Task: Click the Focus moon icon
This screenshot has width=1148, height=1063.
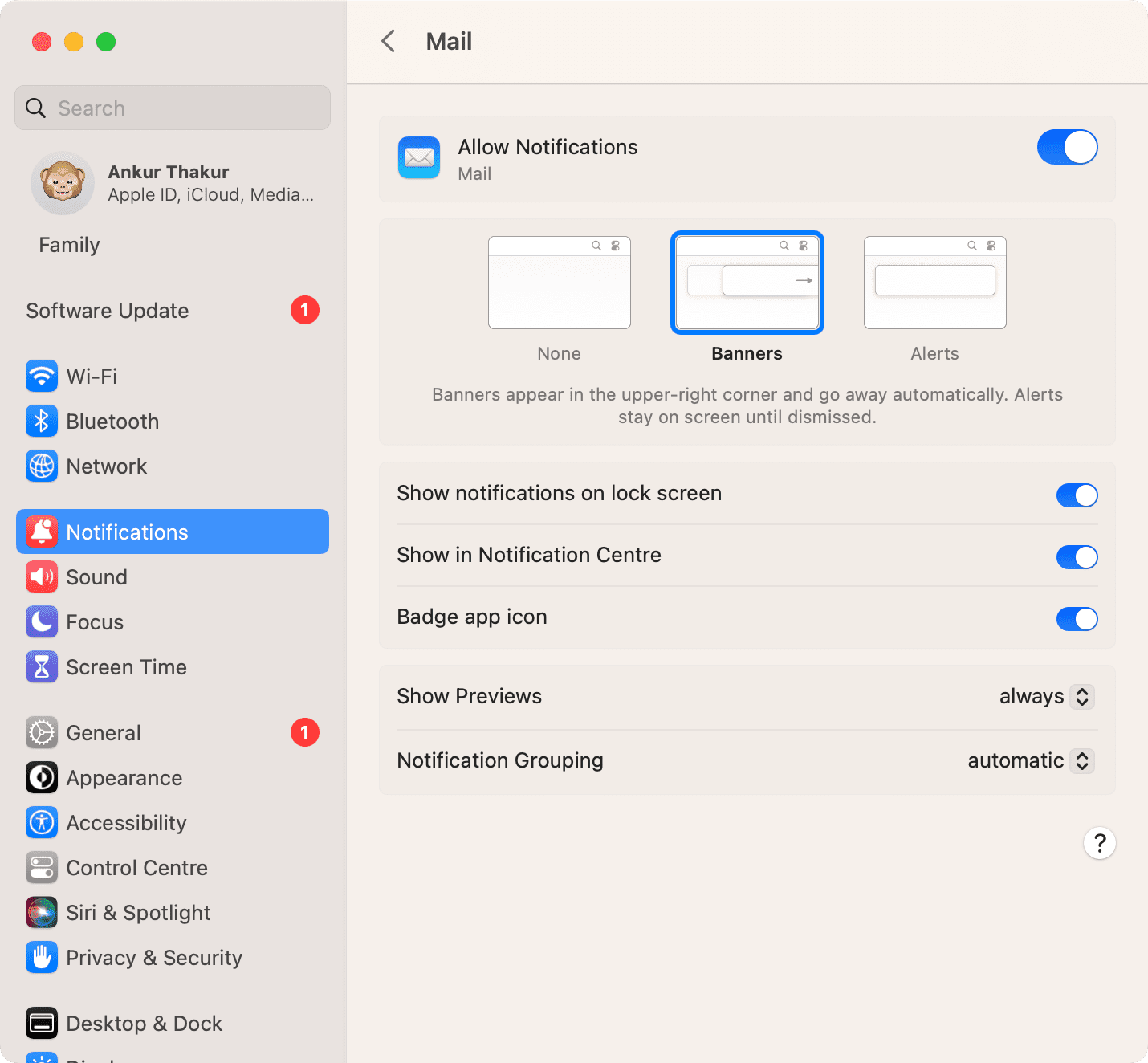Action: click(x=42, y=621)
